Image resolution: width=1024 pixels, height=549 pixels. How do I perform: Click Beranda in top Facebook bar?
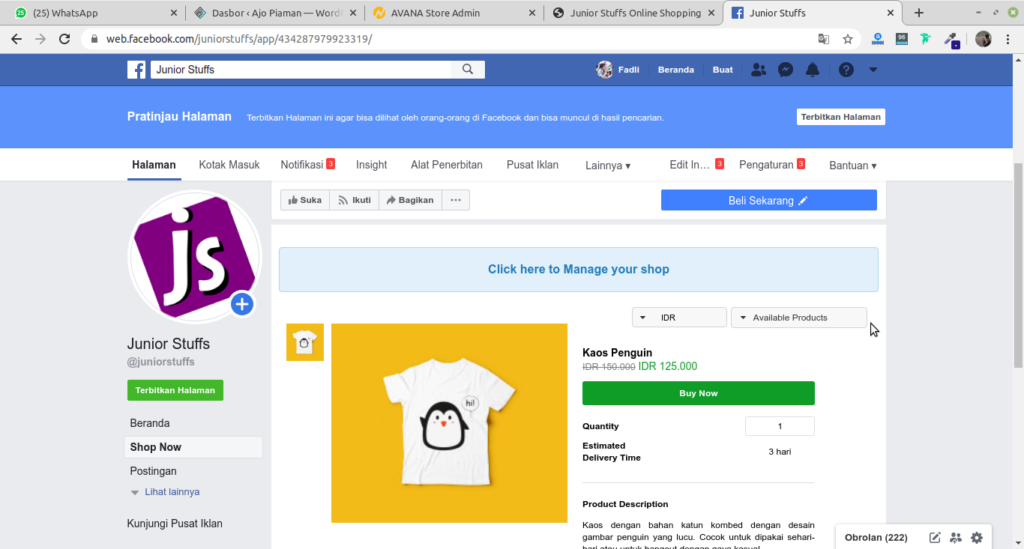(x=676, y=70)
